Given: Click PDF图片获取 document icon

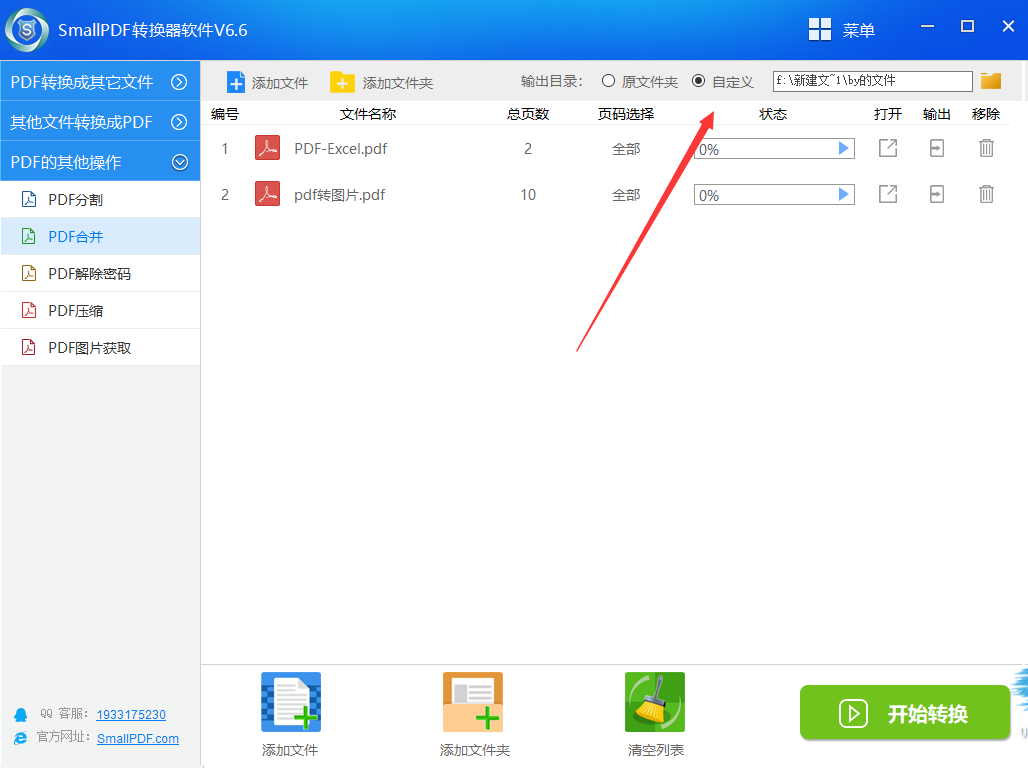Looking at the screenshot, I should coord(29,347).
